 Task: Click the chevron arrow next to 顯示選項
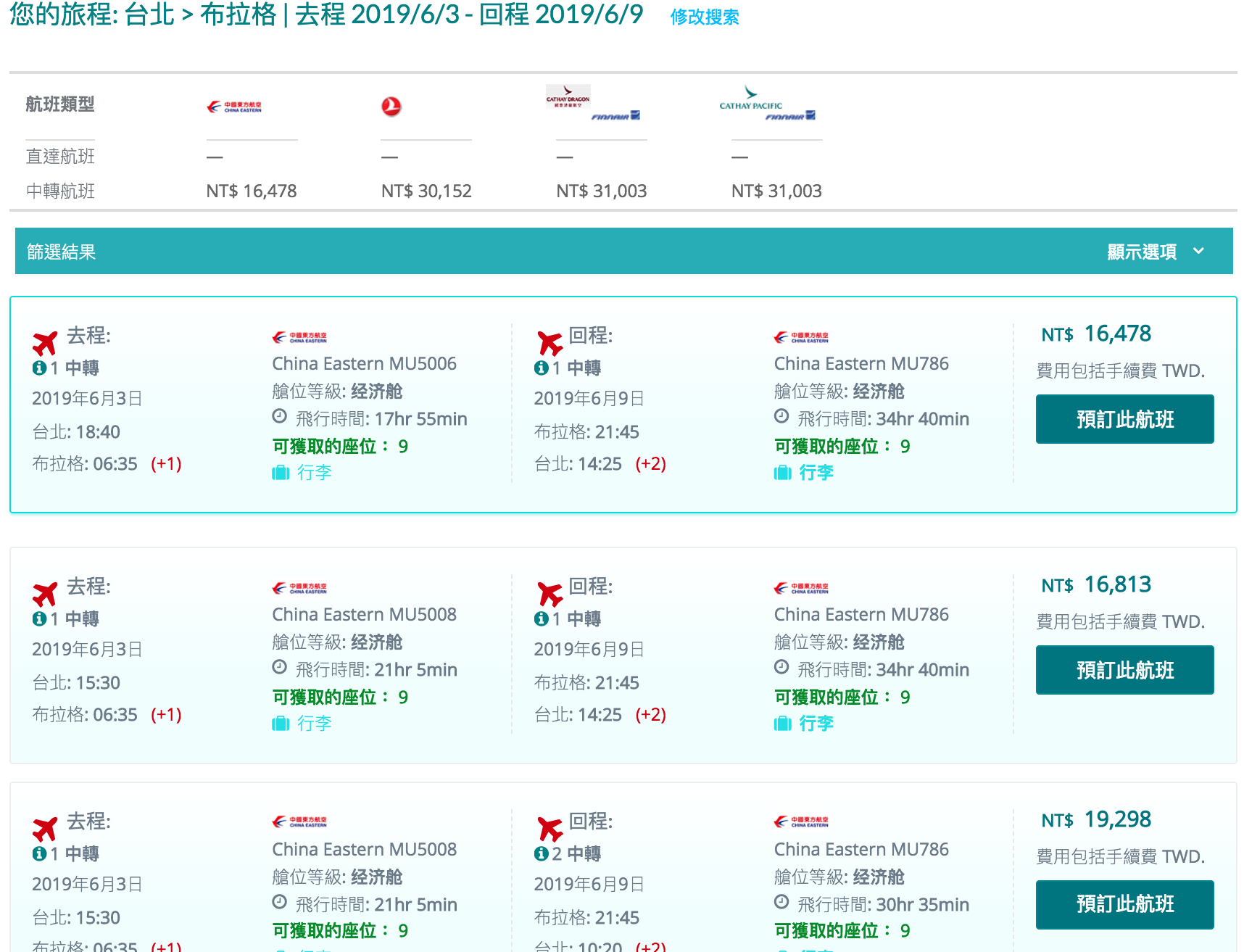click(x=1198, y=252)
